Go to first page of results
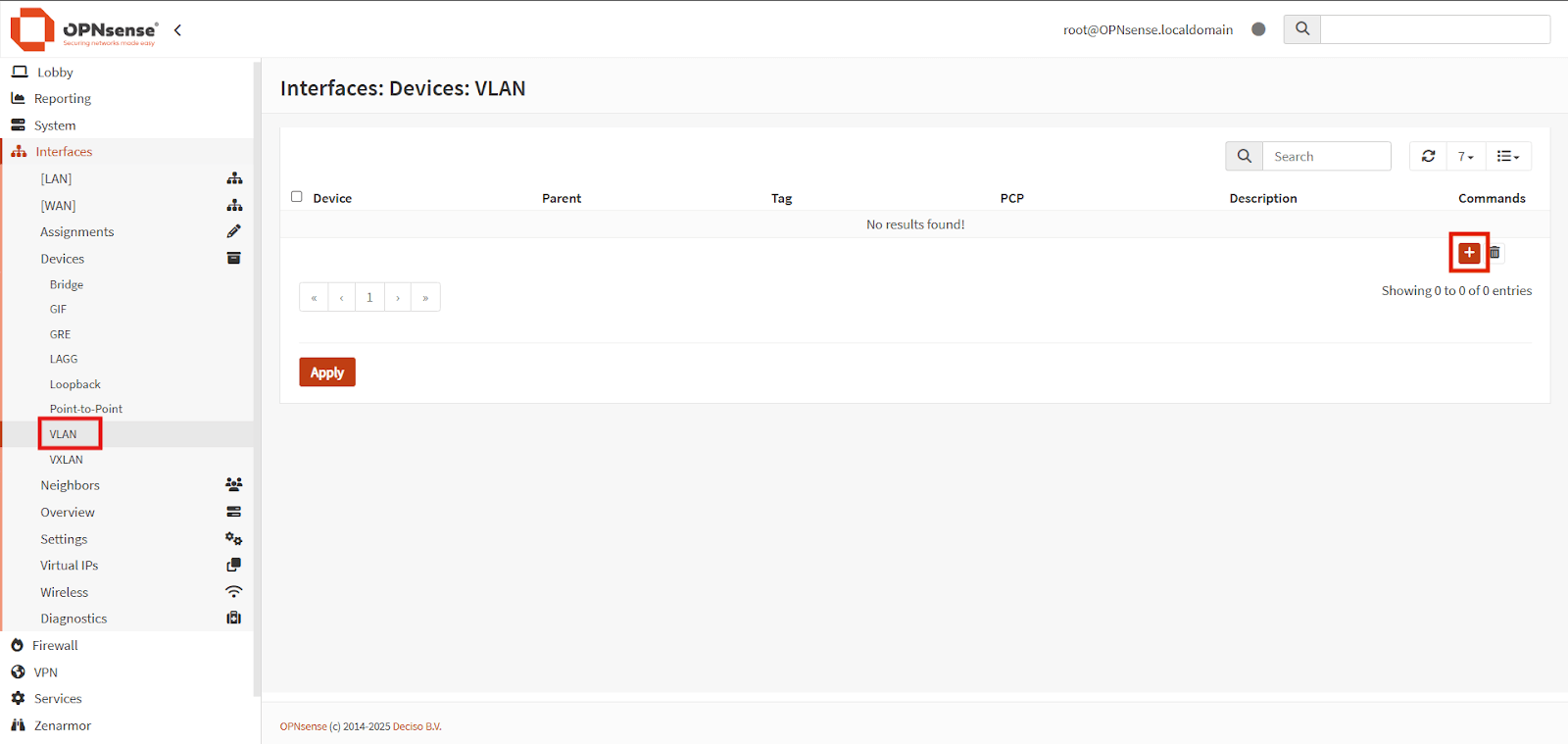1568x744 pixels. 314,297
